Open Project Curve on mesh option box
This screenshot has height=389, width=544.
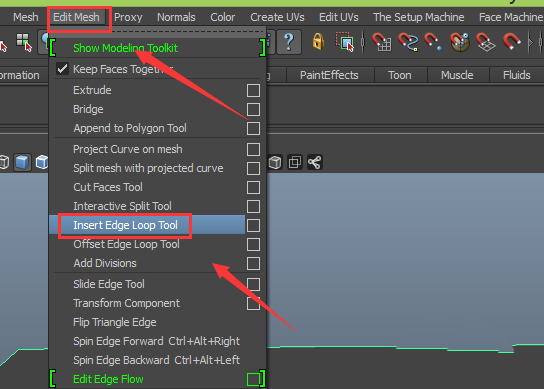coord(253,150)
